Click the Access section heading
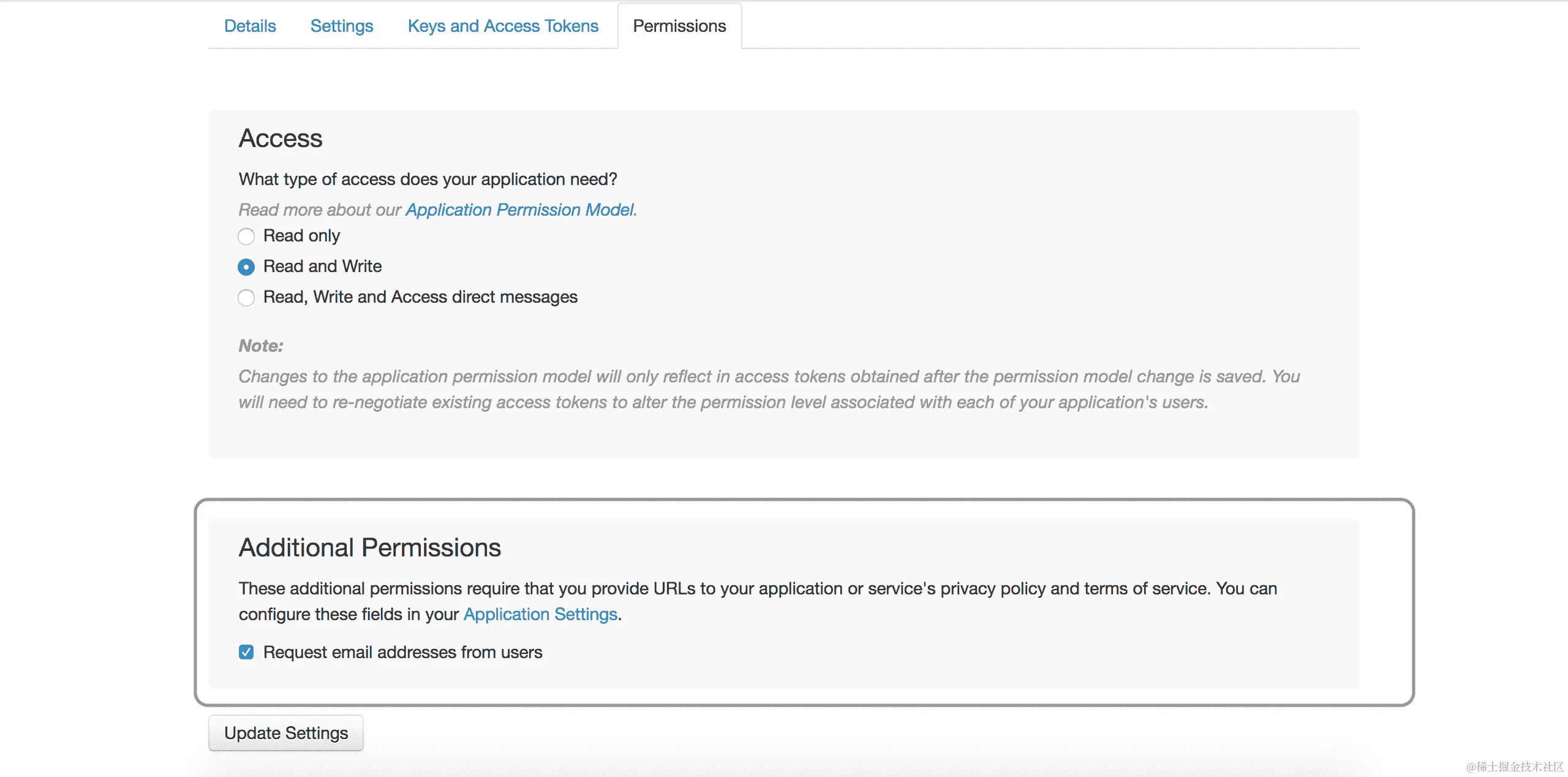This screenshot has height=777, width=1568. [281, 138]
